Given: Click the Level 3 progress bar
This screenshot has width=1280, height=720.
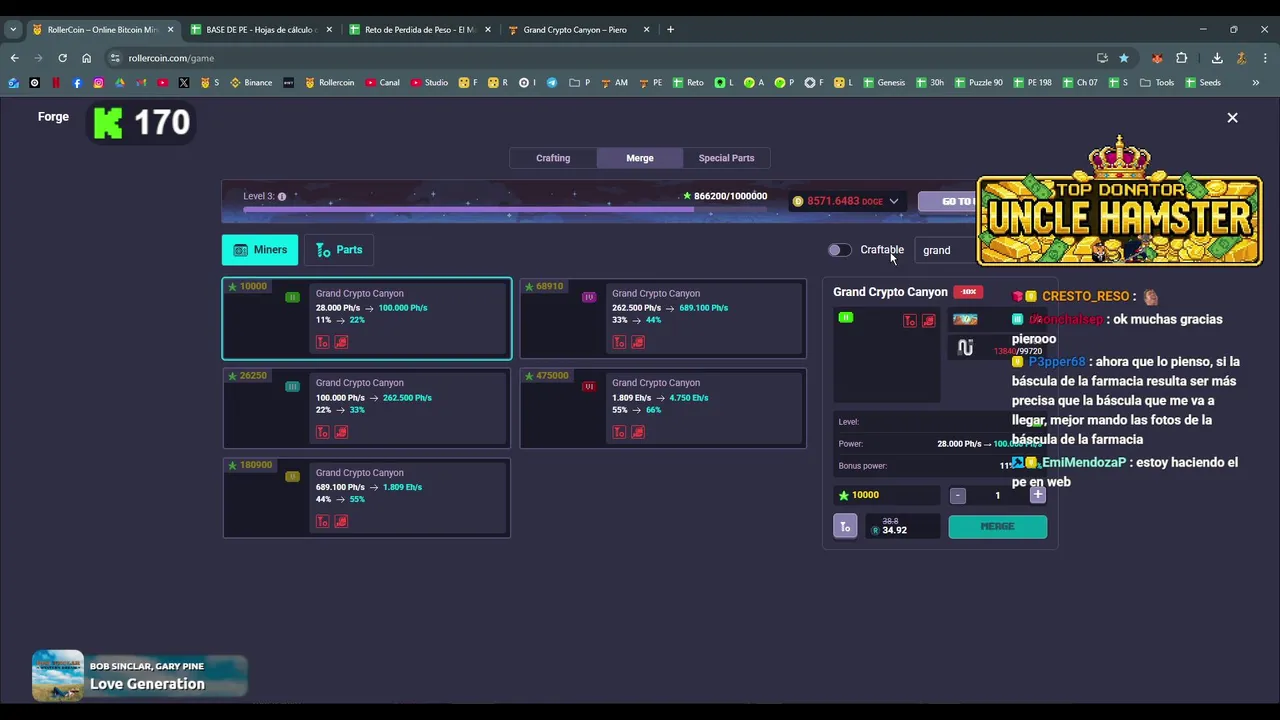Looking at the screenshot, I should [505, 210].
